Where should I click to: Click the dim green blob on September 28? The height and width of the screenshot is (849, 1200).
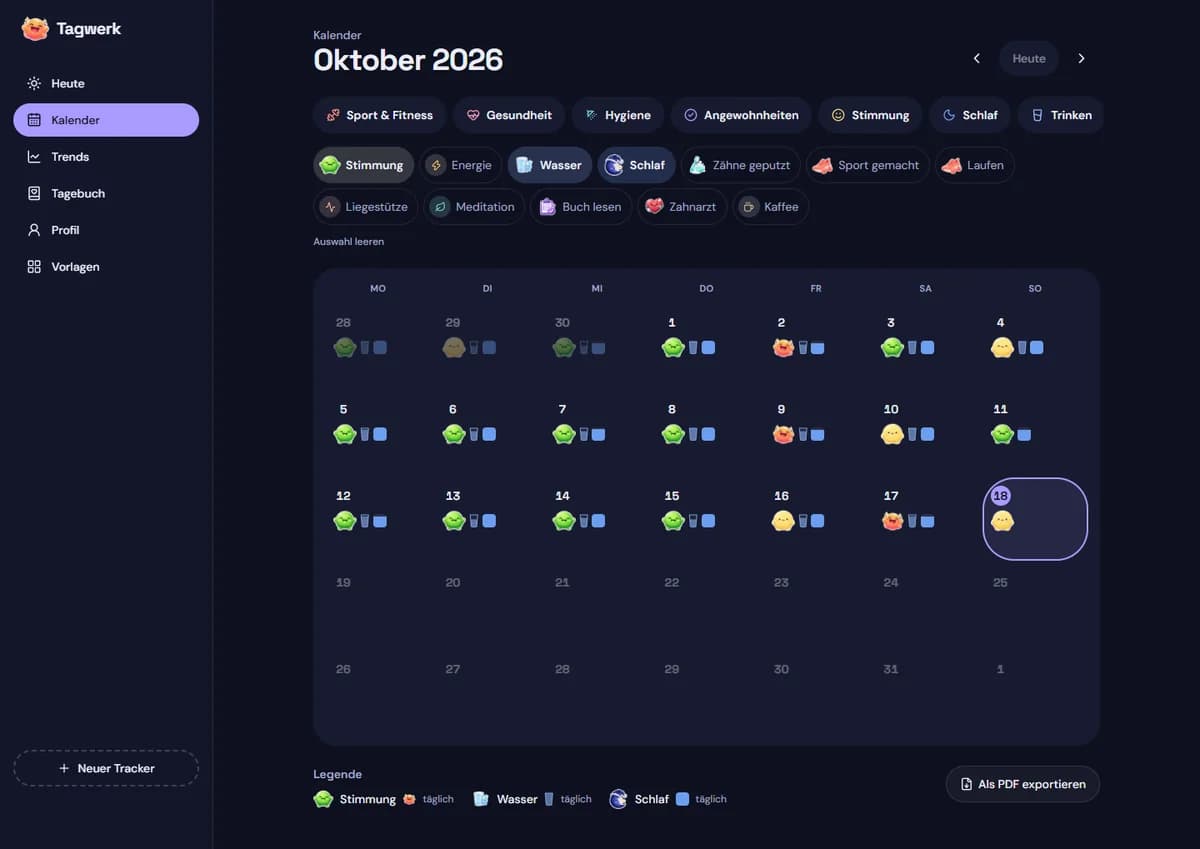[345, 347]
